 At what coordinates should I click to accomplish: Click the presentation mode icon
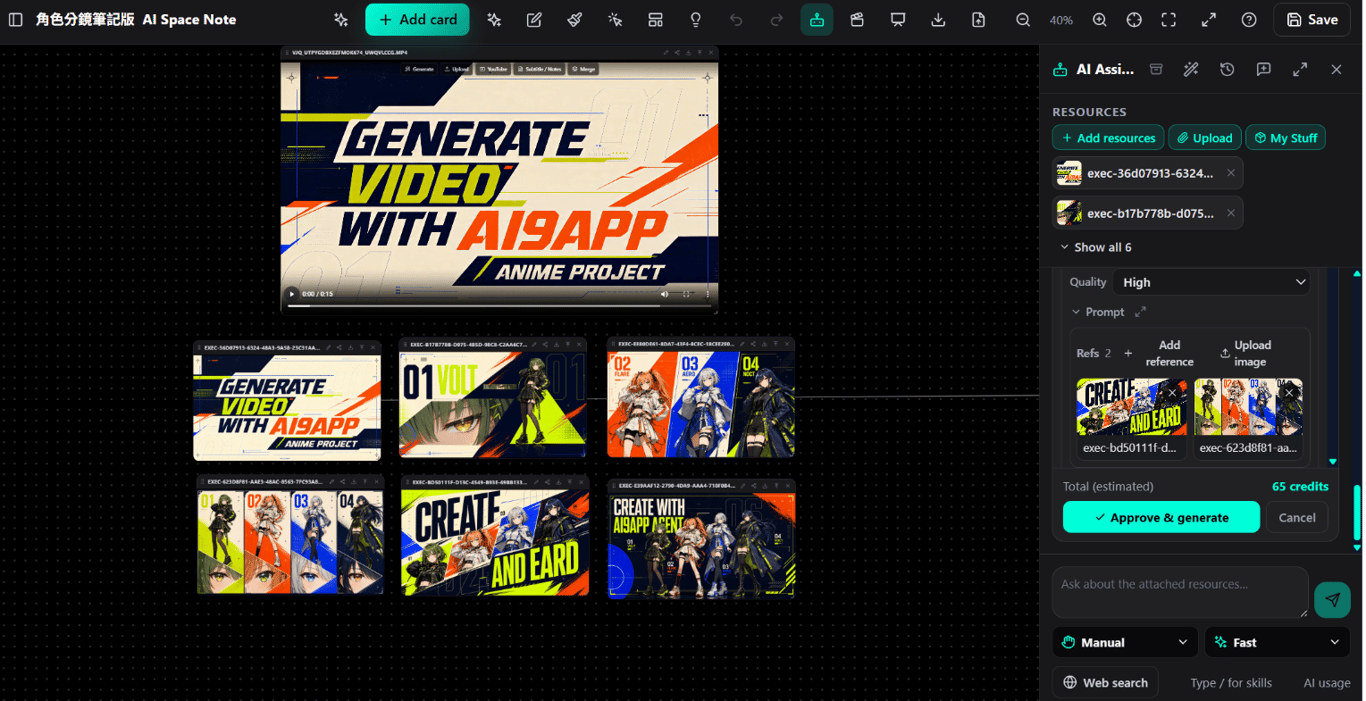tap(898, 20)
